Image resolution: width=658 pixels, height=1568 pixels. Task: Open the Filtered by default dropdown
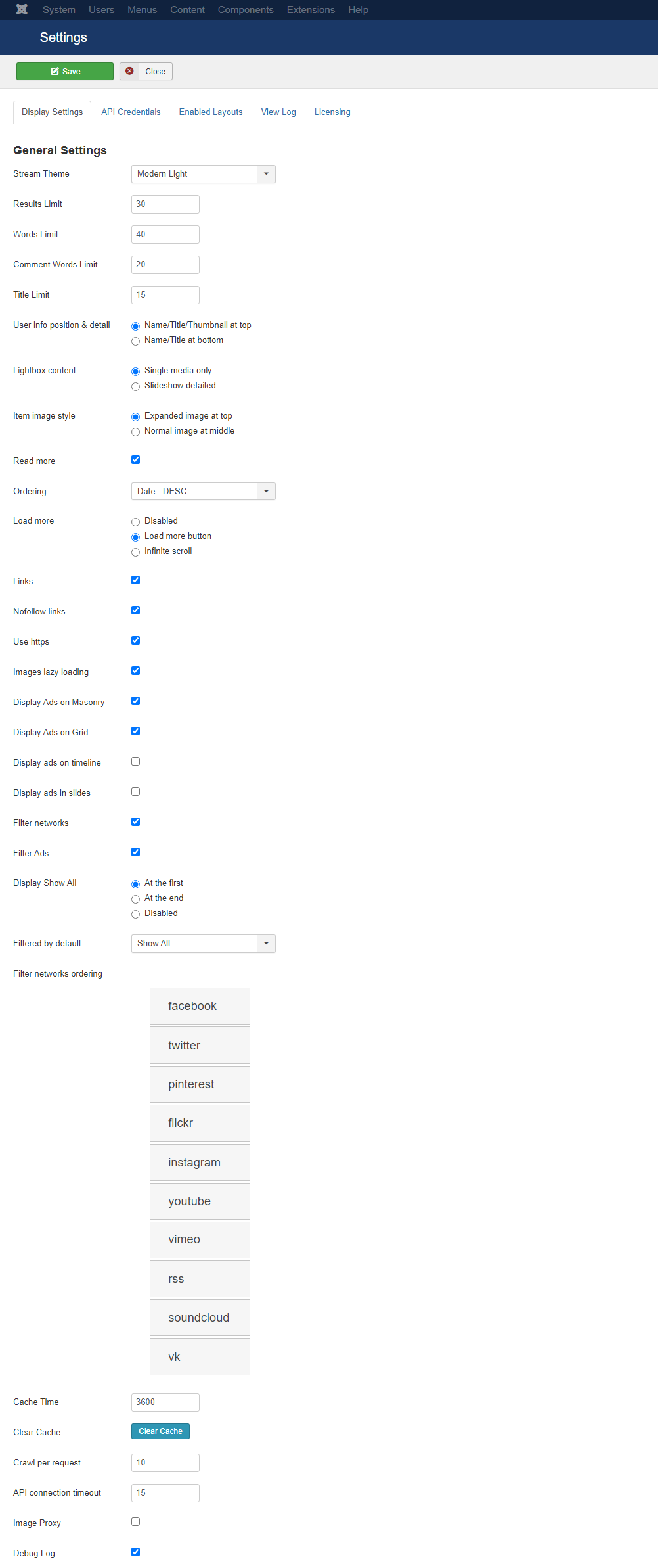204,944
